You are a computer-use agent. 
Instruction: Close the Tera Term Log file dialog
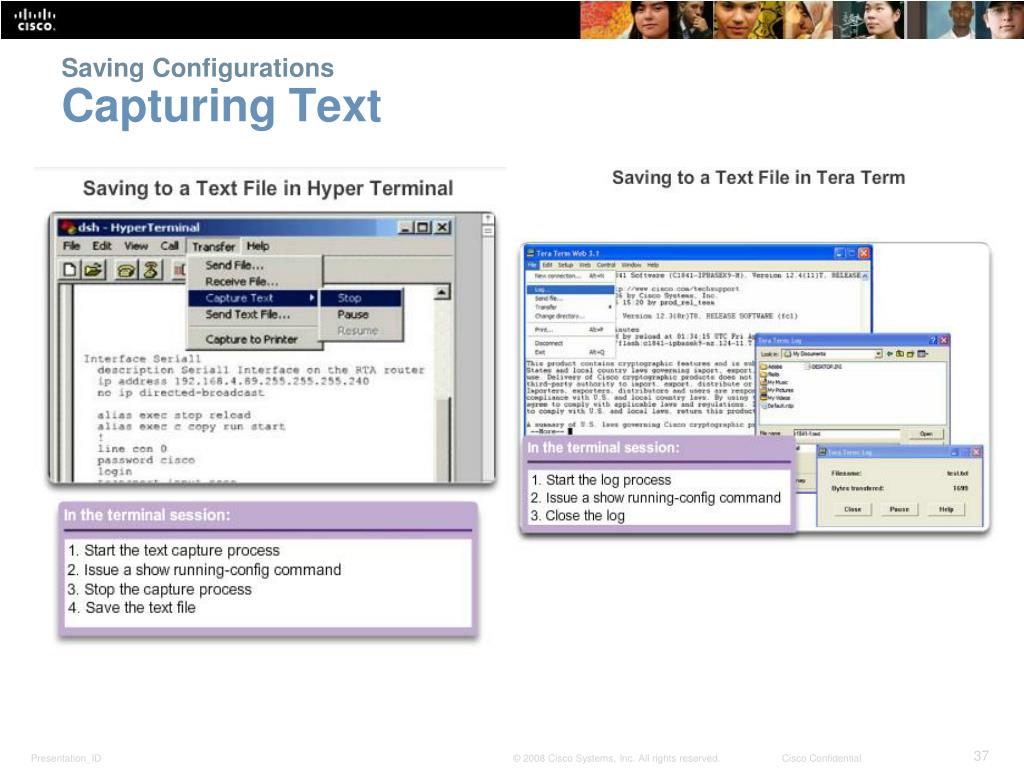tap(944, 340)
